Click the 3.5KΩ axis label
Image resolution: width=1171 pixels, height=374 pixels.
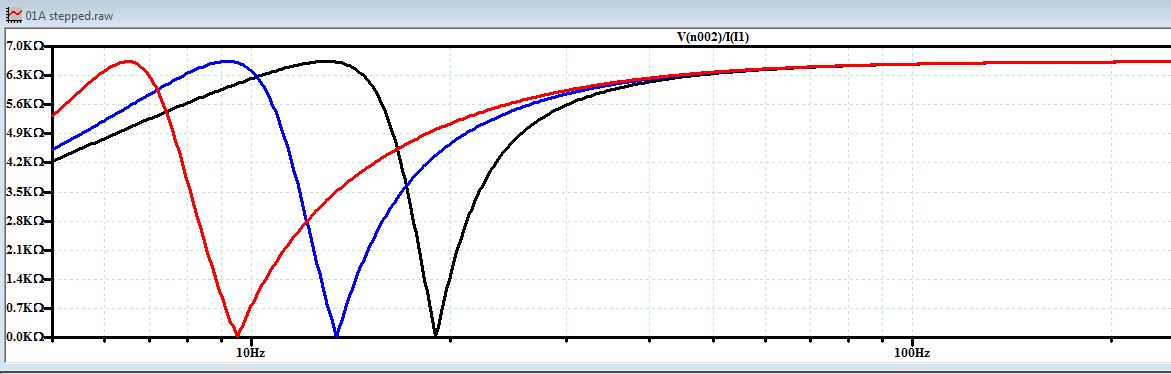[x=24, y=192]
